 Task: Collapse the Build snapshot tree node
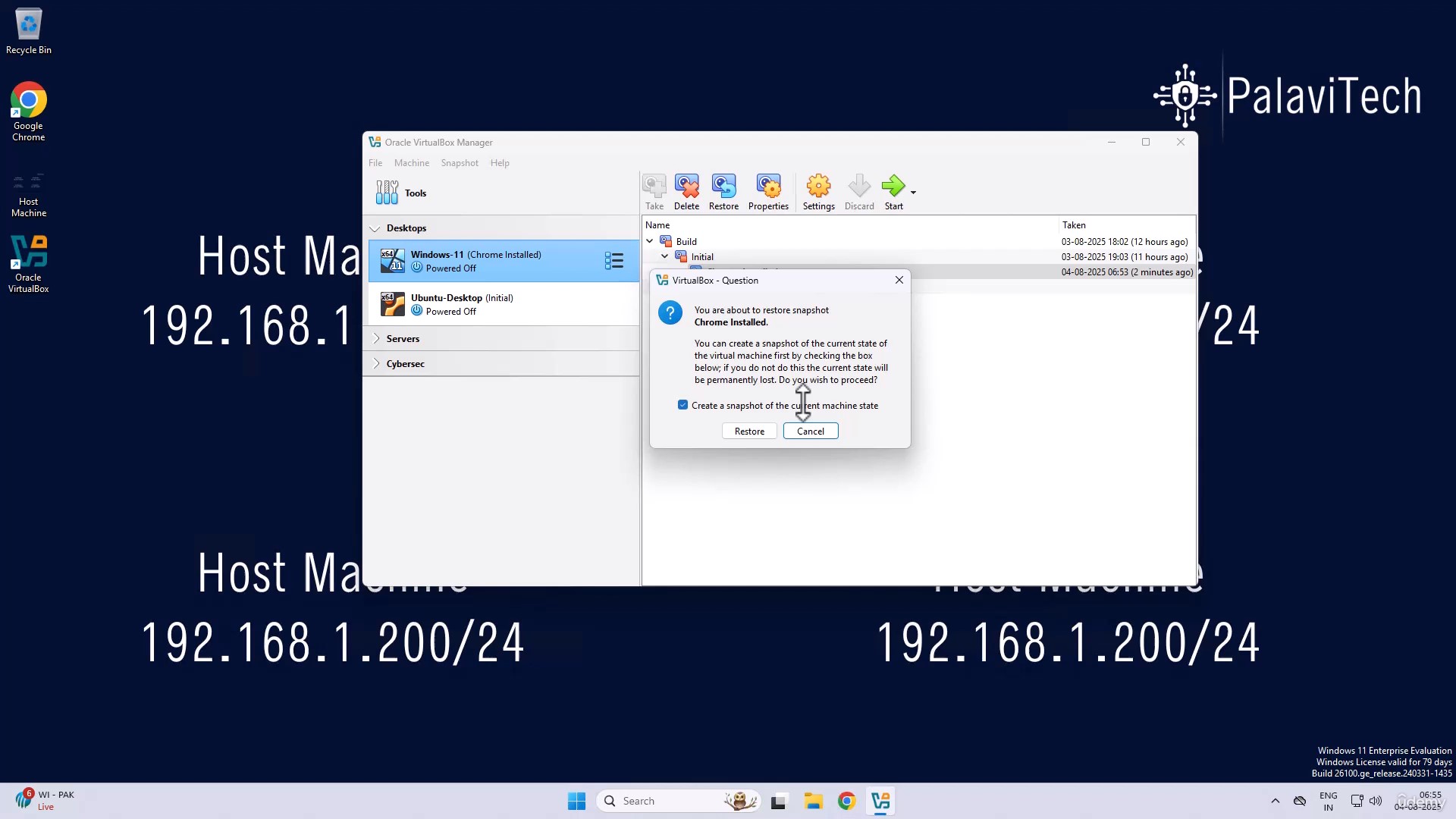650,241
